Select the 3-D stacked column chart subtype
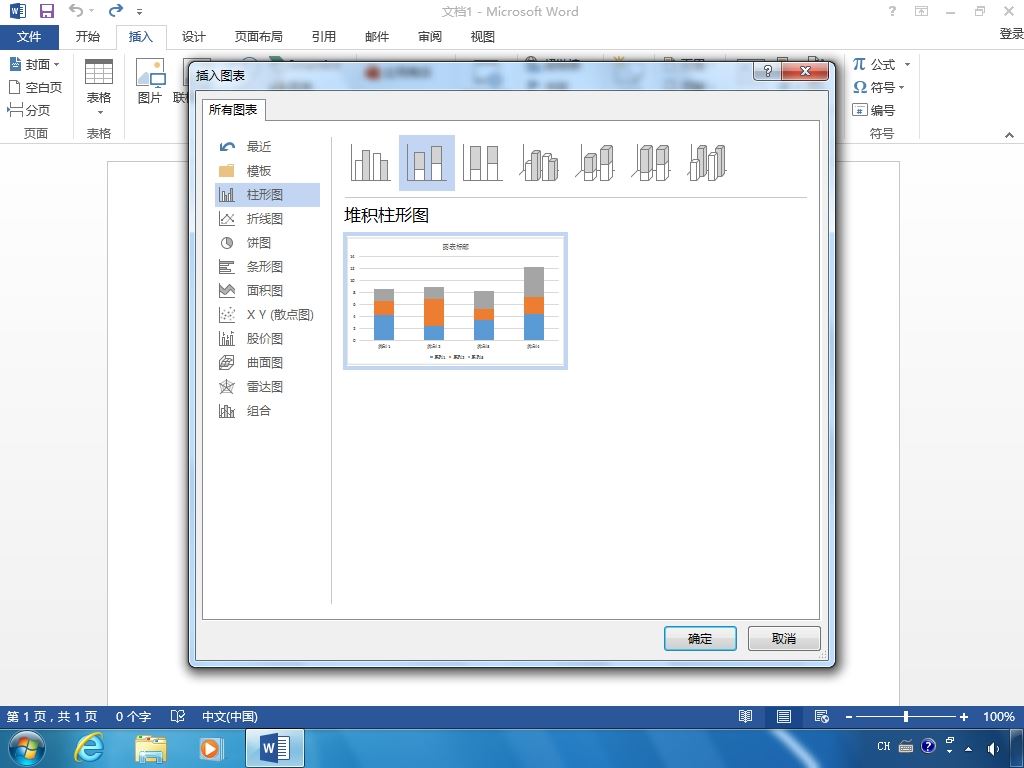This screenshot has height=768, width=1024. [595, 163]
